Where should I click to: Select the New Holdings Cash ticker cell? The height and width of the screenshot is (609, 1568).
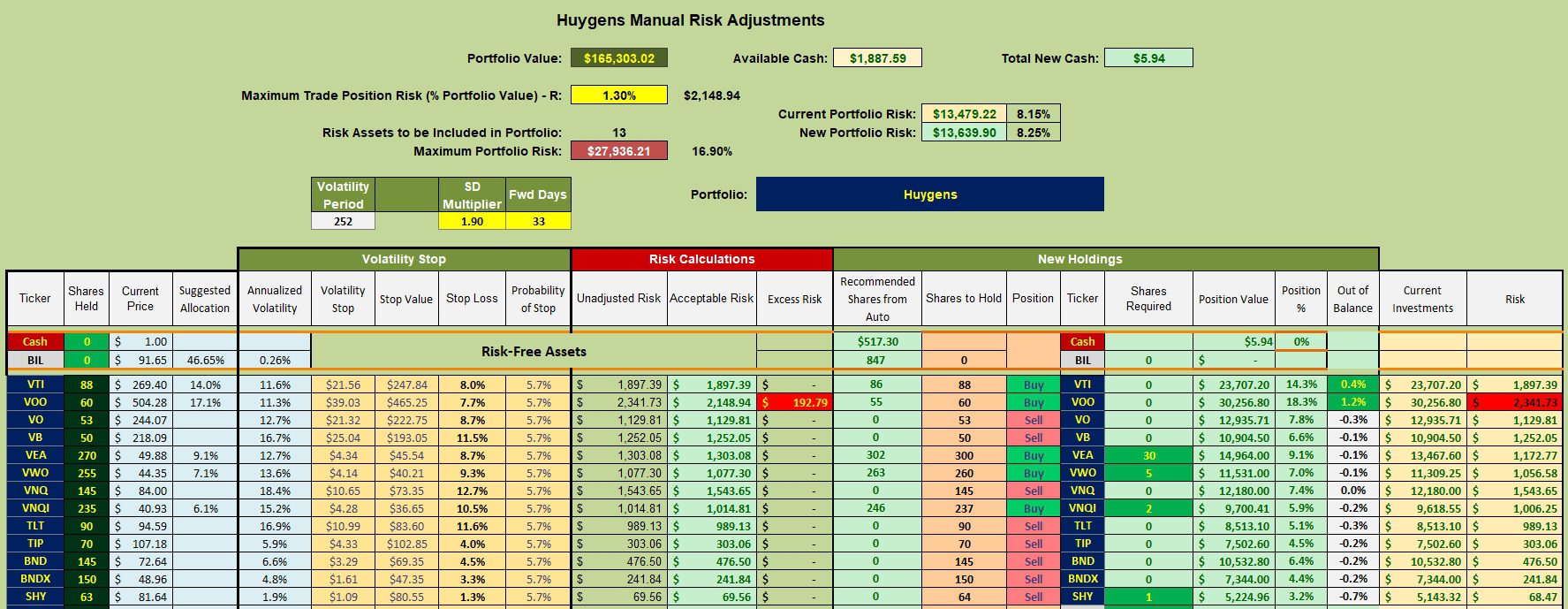click(x=1082, y=341)
